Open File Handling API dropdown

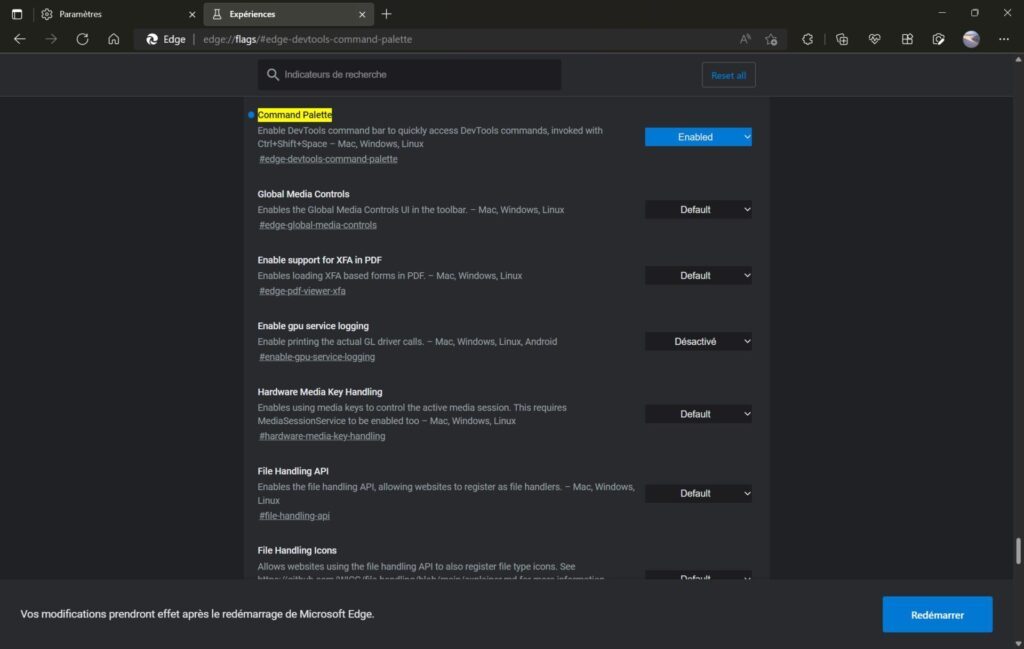(698, 494)
